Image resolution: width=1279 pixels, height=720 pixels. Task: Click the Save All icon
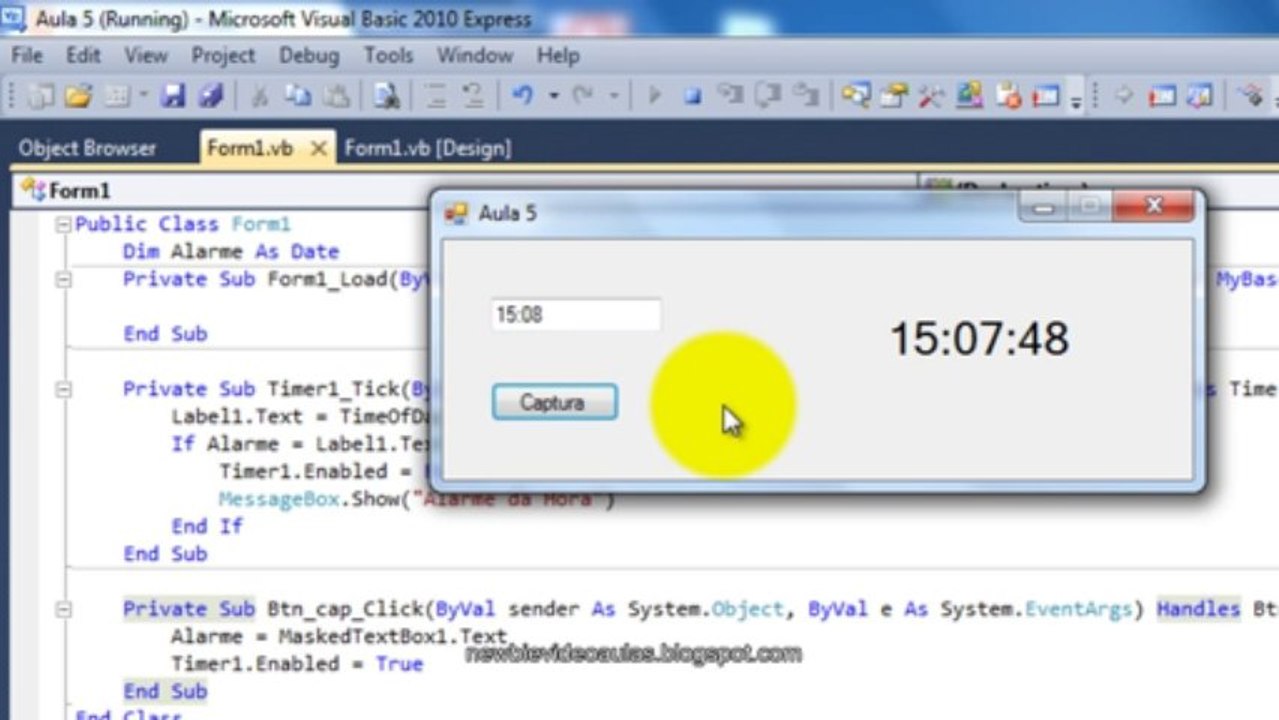click(x=210, y=96)
